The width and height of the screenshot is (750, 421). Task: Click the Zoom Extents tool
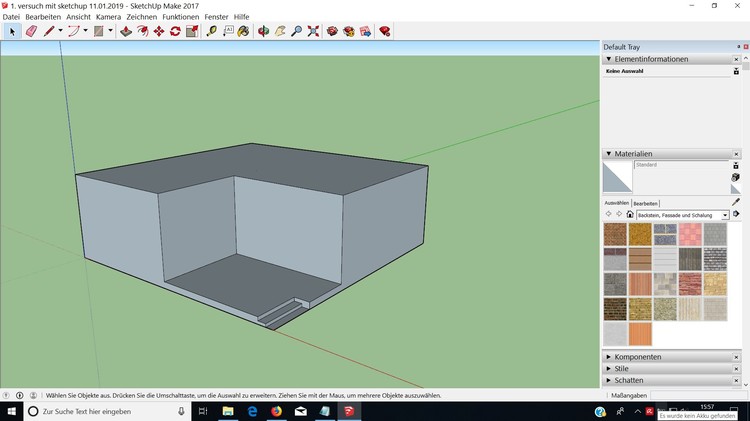(313, 32)
